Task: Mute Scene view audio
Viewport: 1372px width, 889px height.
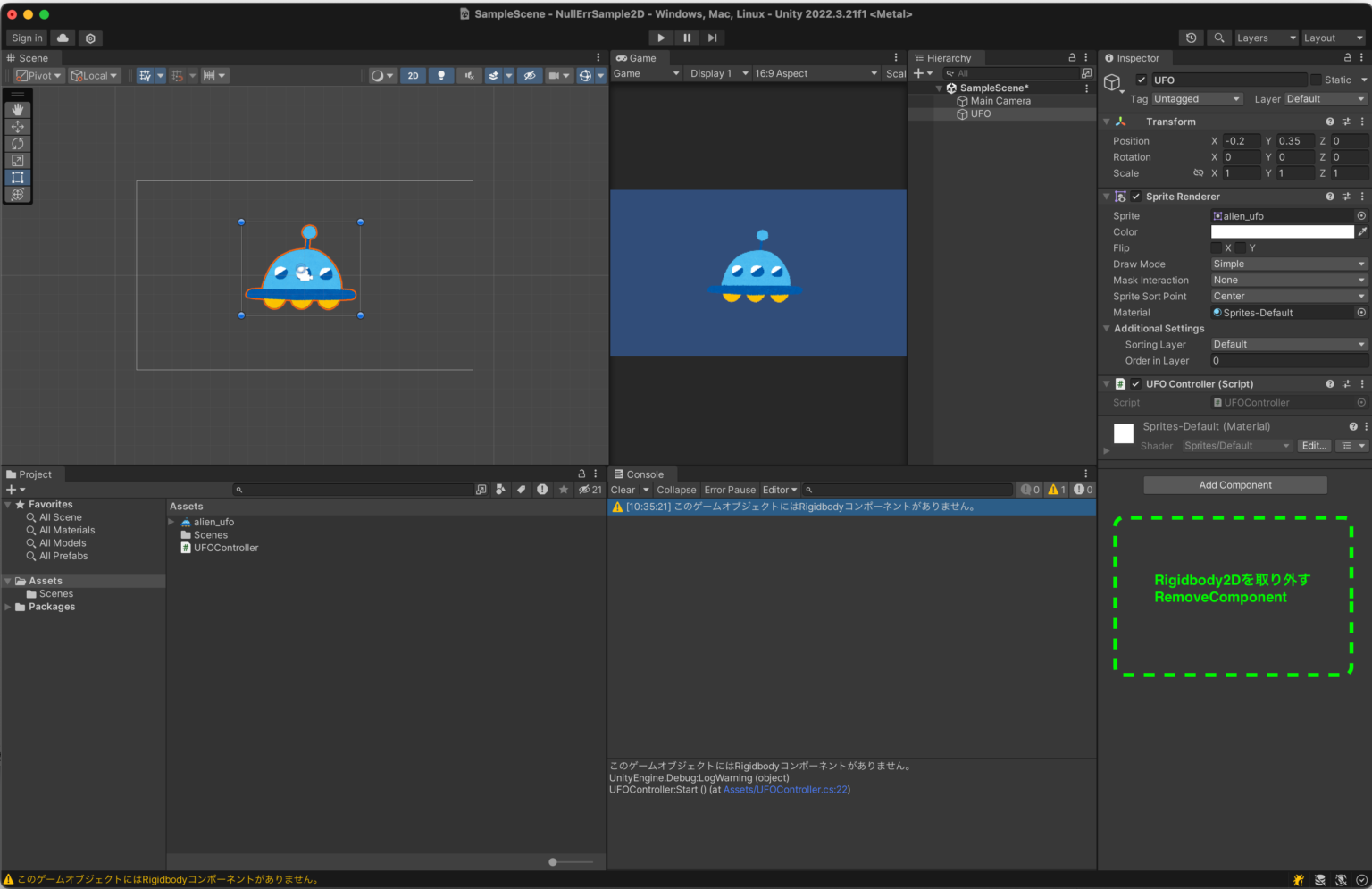Action: click(x=469, y=75)
